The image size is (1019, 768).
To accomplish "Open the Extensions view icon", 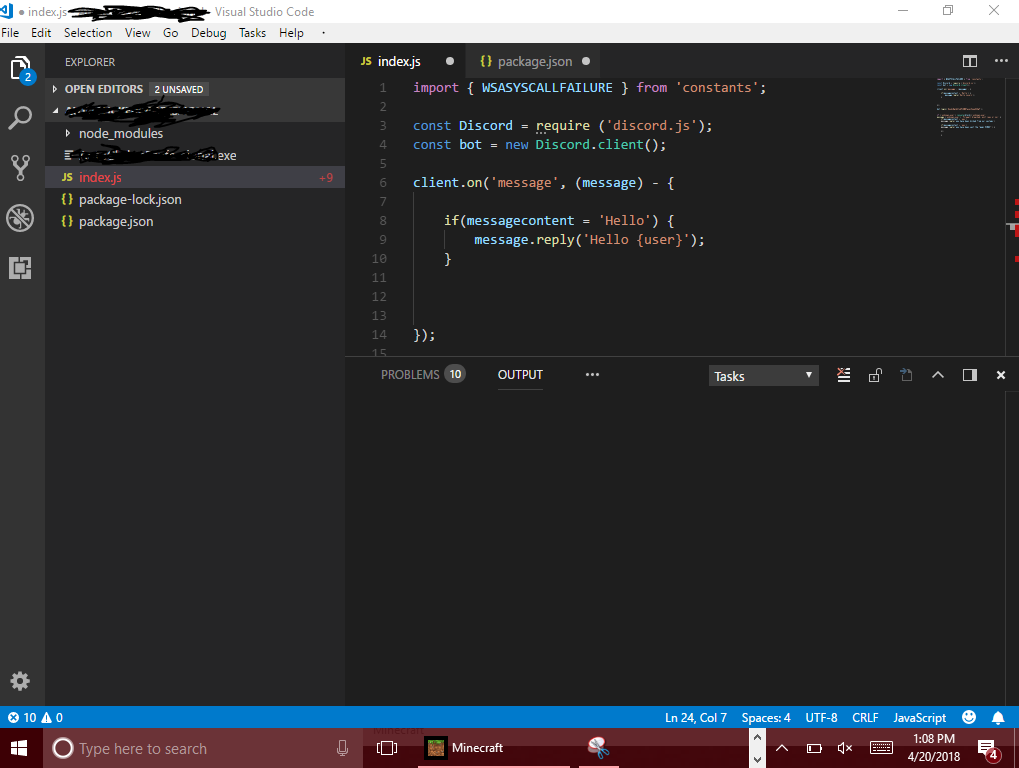I will point(20,268).
